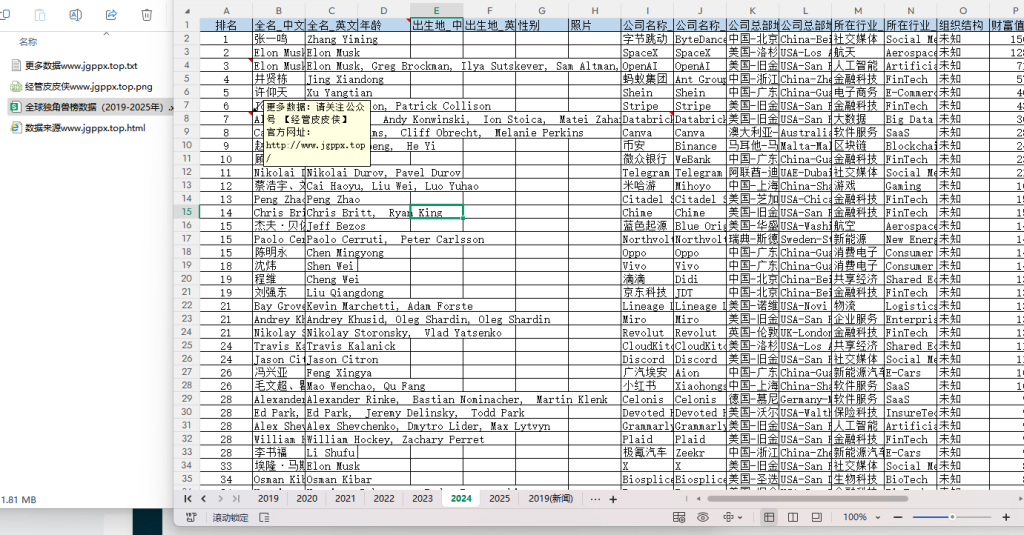Click the form icon next to 滚动锁定
Image resolution: width=1024 pixels, height=535 pixels.
(264, 517)
